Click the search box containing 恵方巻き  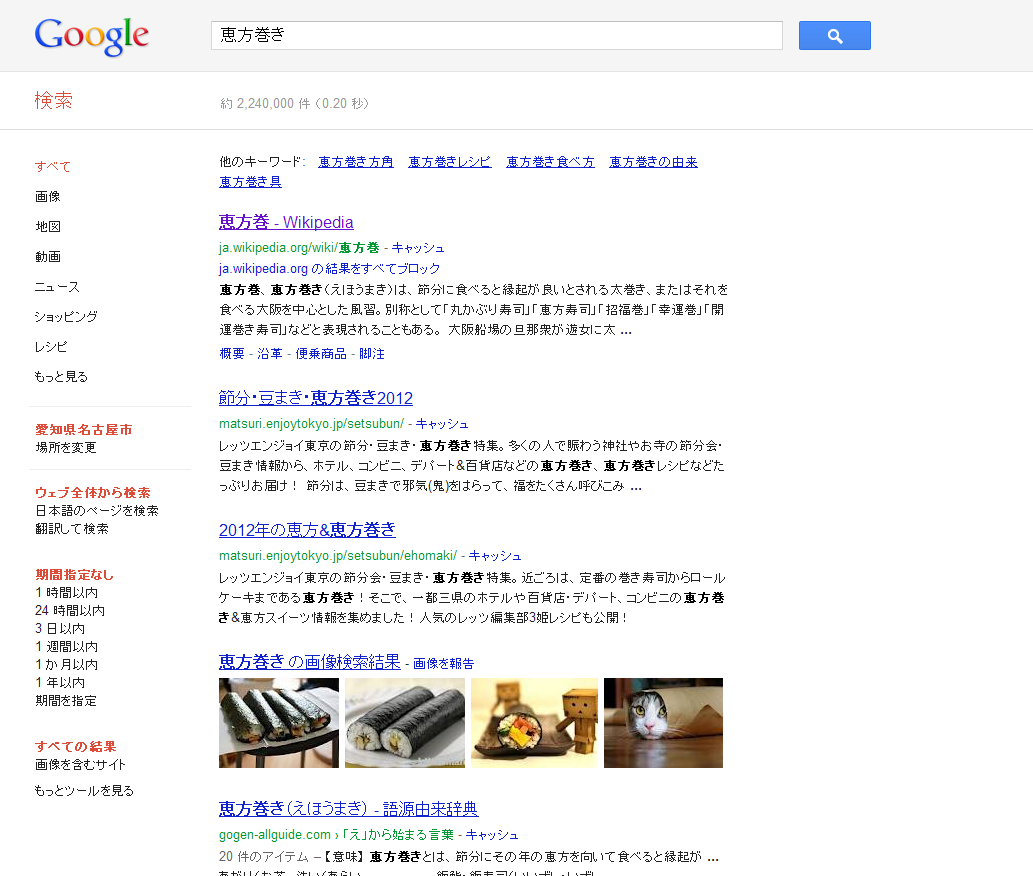pyautogui.click(x=496, y=36)
